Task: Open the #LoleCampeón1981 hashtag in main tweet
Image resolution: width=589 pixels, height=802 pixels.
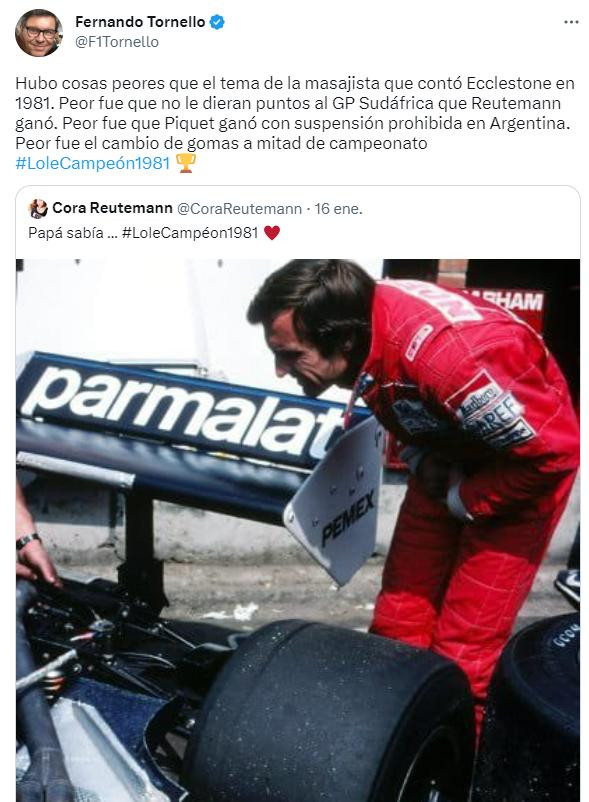Action: (93, 163)
